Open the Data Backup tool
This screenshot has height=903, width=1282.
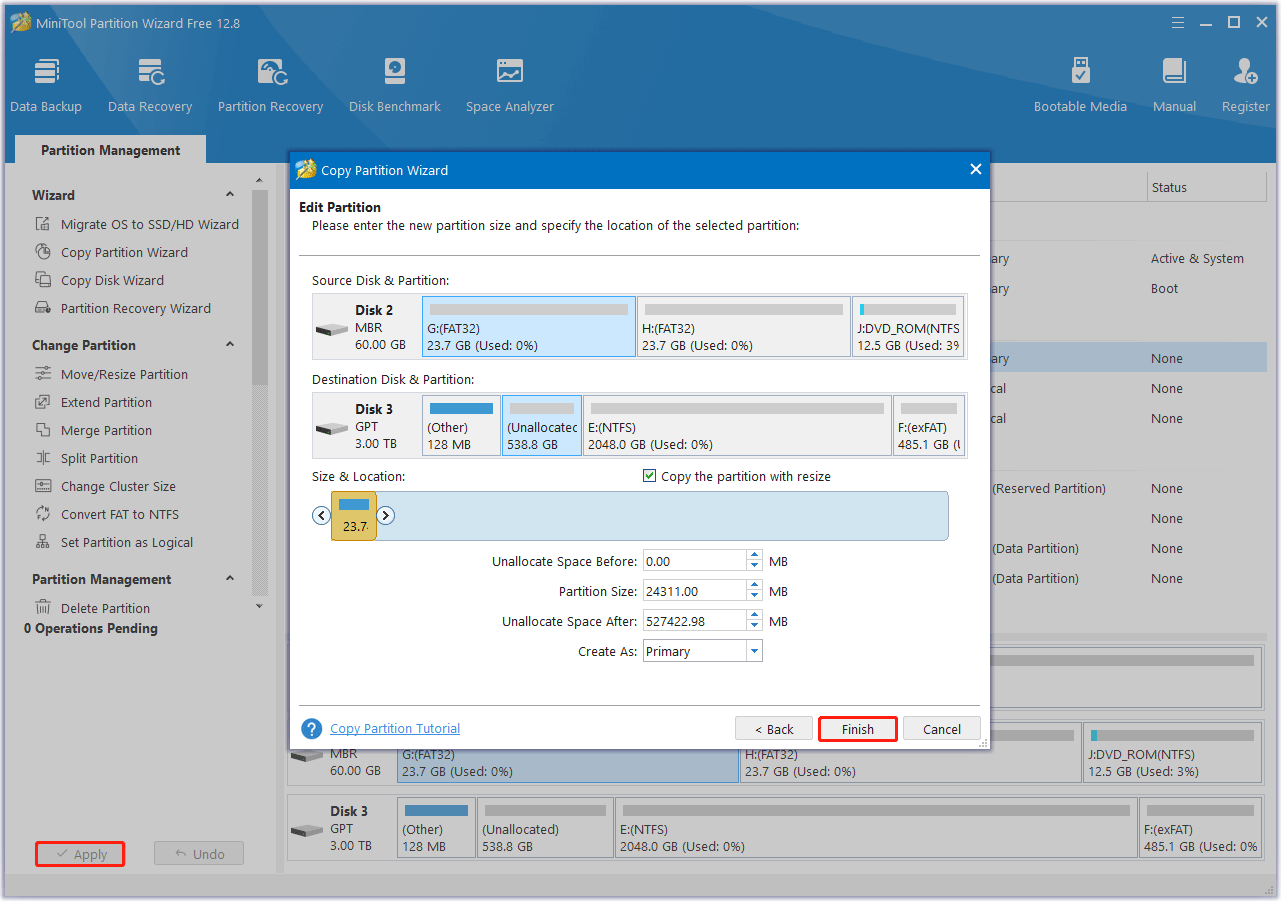(x=46, y=86)
